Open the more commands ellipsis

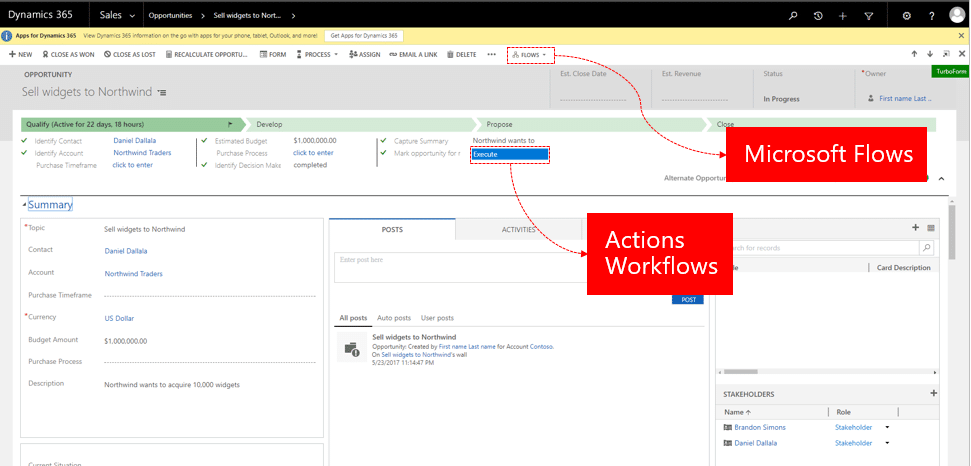(x=492, y=54)
